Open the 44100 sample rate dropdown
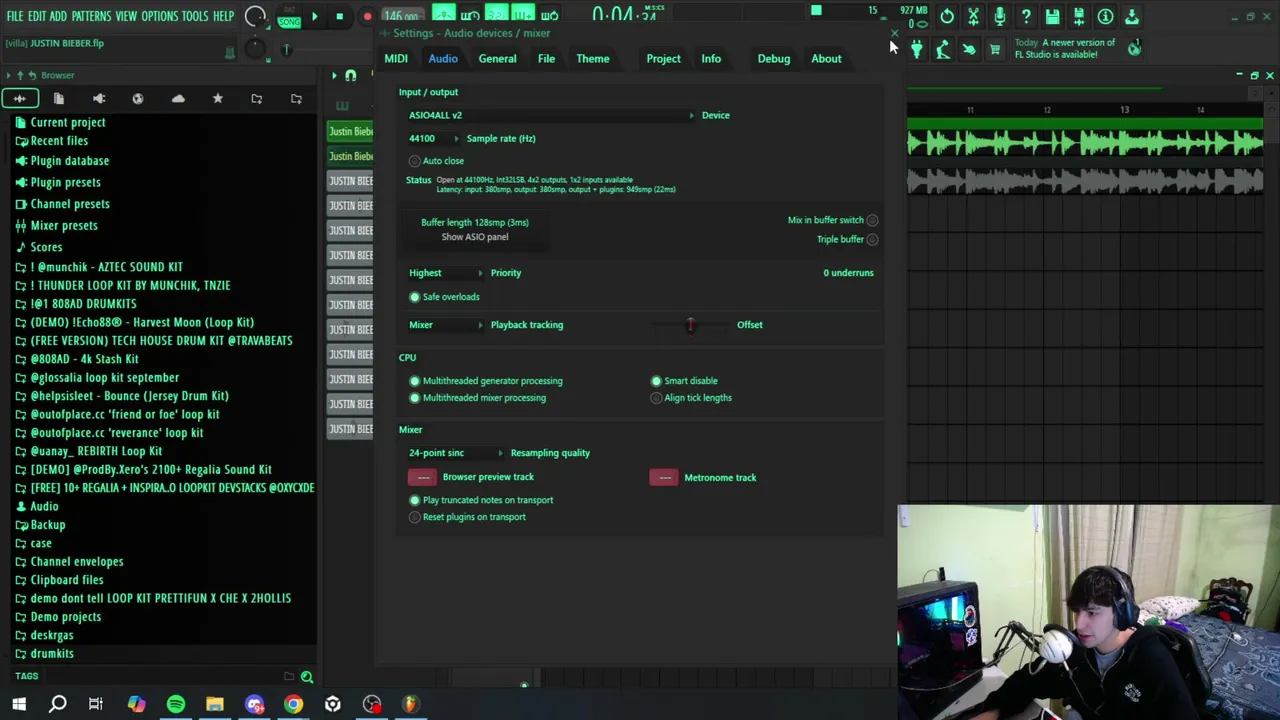Screen dimensions: 1280x720 434,138
